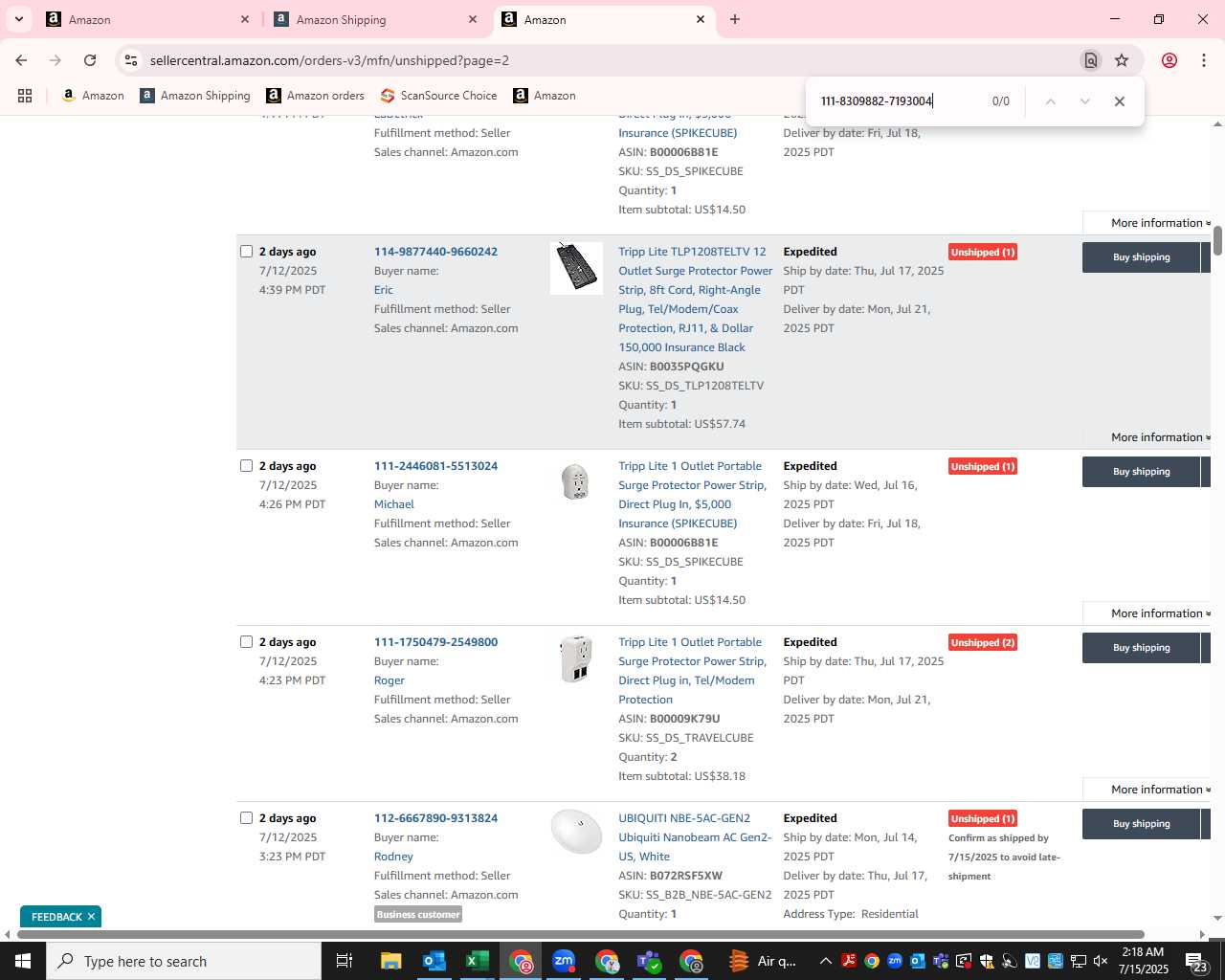This screenshot has width=1225, height=980.
Task: Open Zoom from the taskbar
Action: pyautogui.click(x=564, y=961)
